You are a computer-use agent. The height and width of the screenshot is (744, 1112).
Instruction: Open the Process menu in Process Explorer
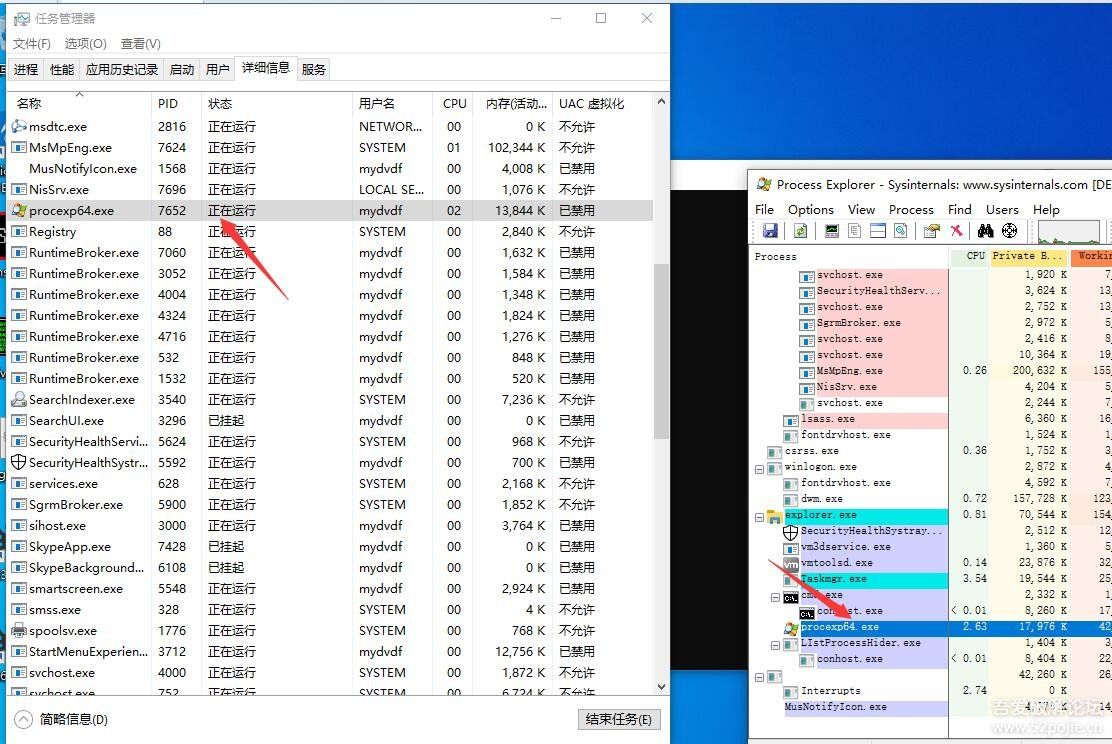911,210
